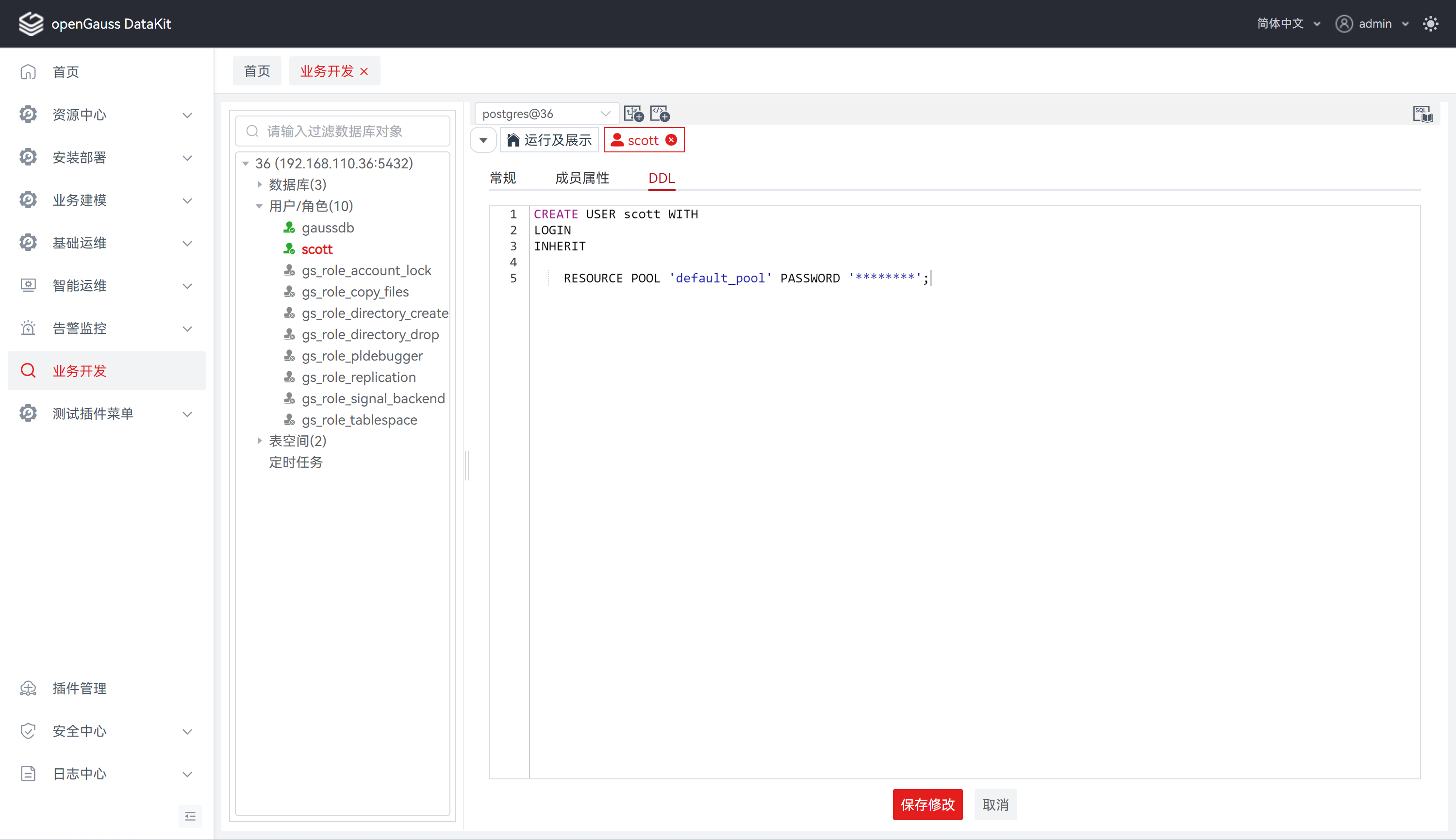Click the 取消 button
The image size is (1456, 840).
995,804
